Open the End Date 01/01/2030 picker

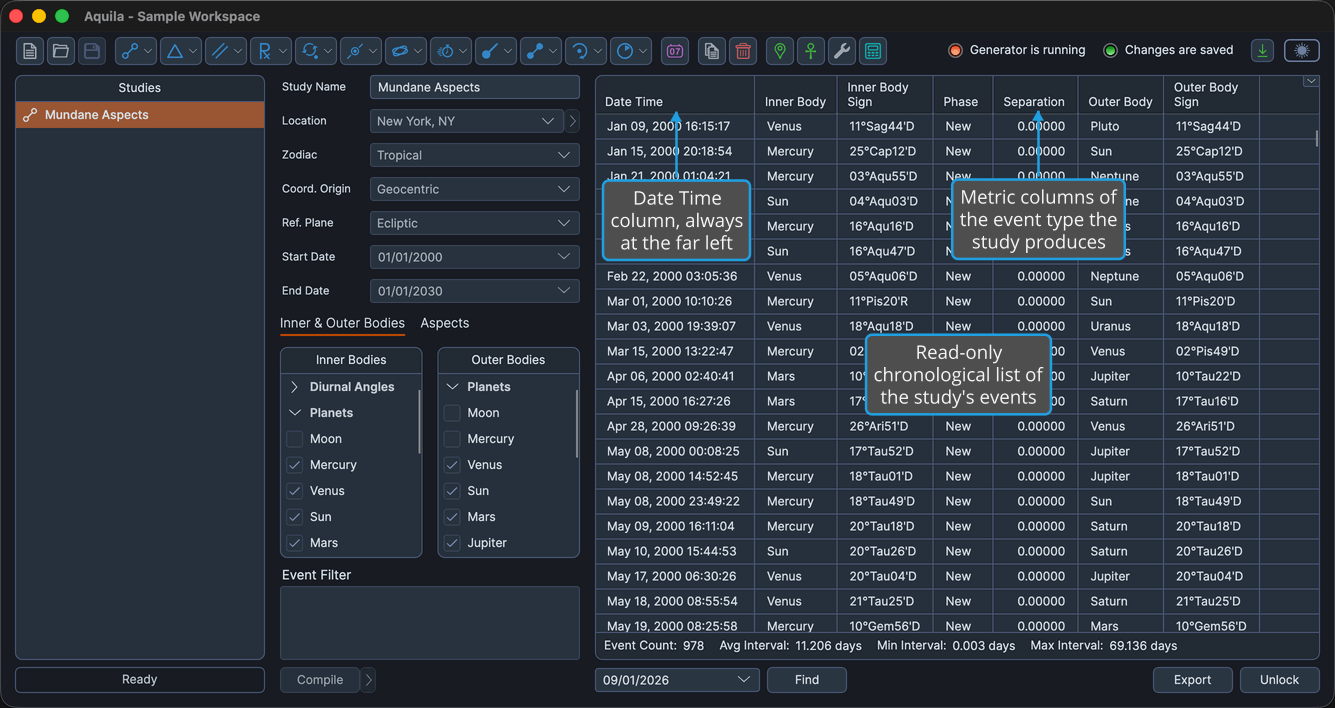point(475,291)
